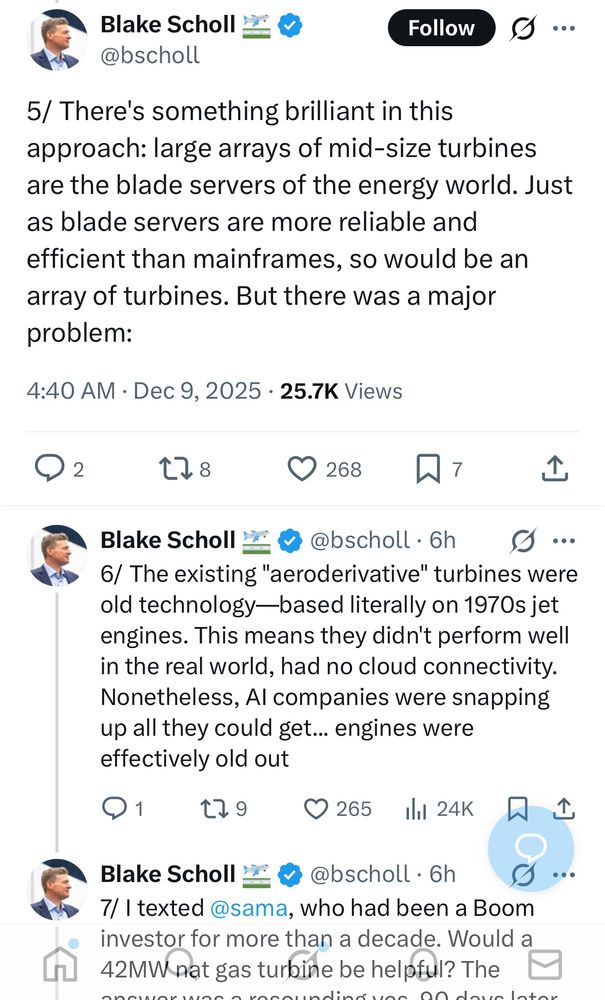Screen dimensions: 605x1000
Task: Launch Grok from the bottom navigation
Action: (x=303, y=967)
